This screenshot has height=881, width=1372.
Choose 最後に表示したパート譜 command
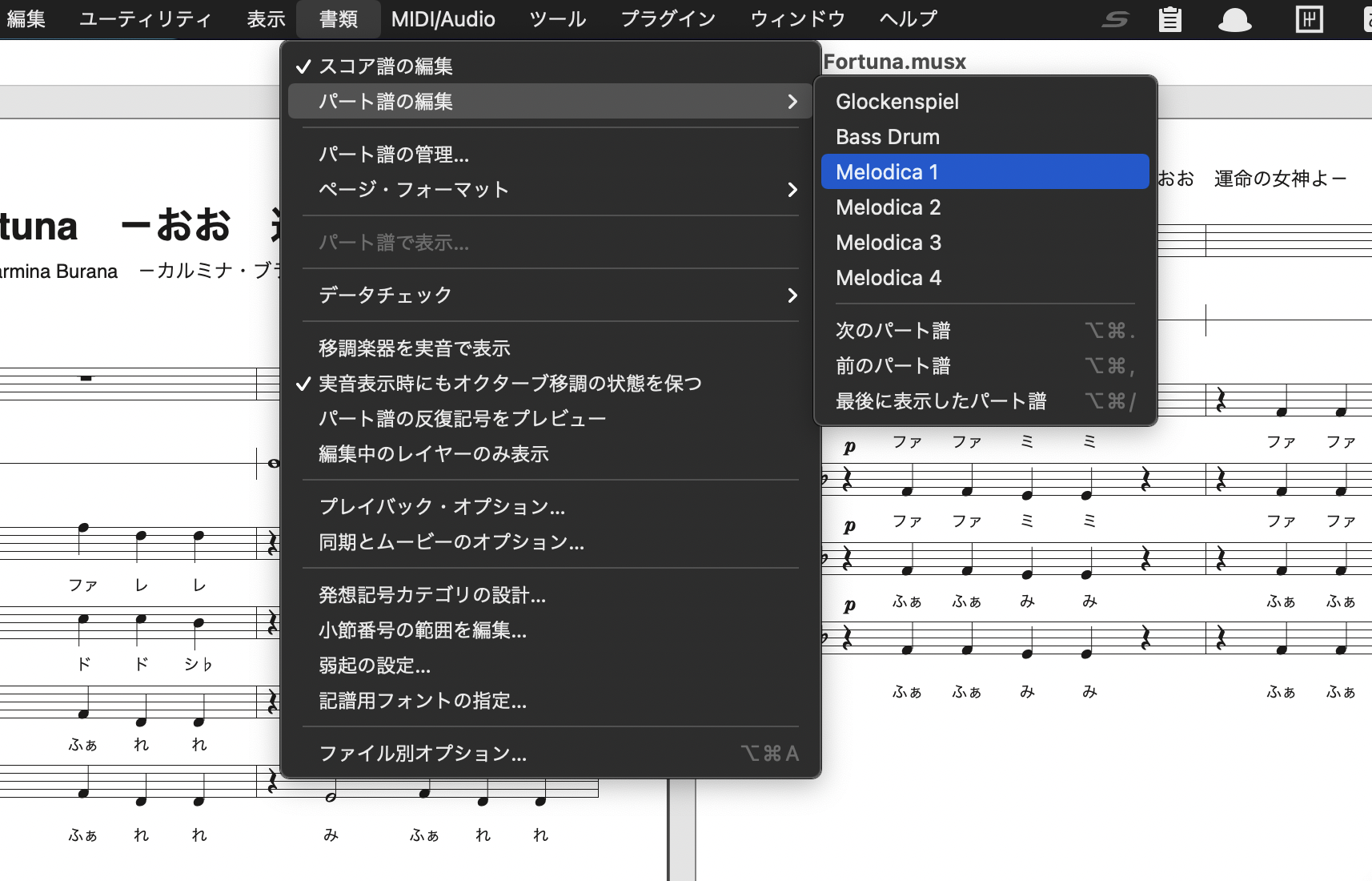[x=985, y=401]
